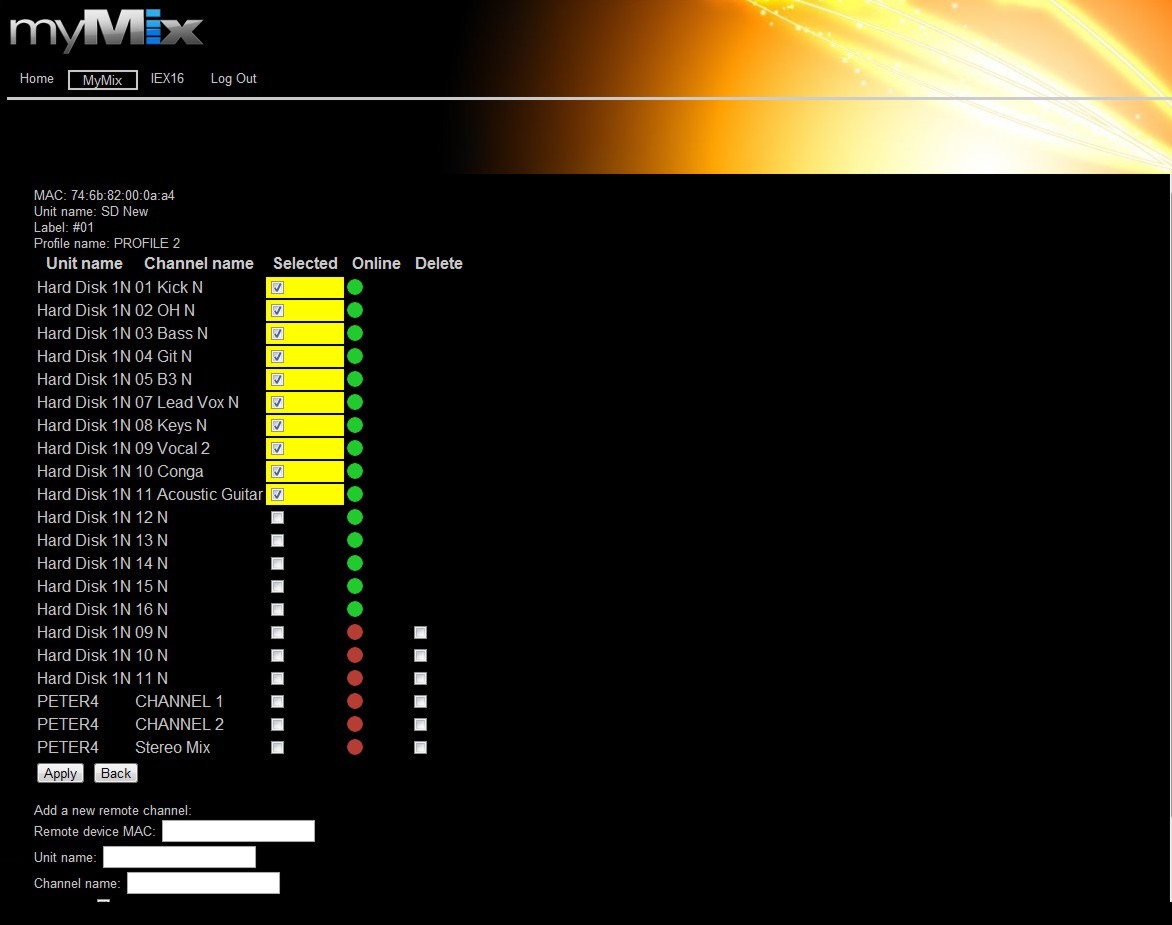1172x925 pixels.
Task: Select the 12 N channel checkbox
Action: 278,517
